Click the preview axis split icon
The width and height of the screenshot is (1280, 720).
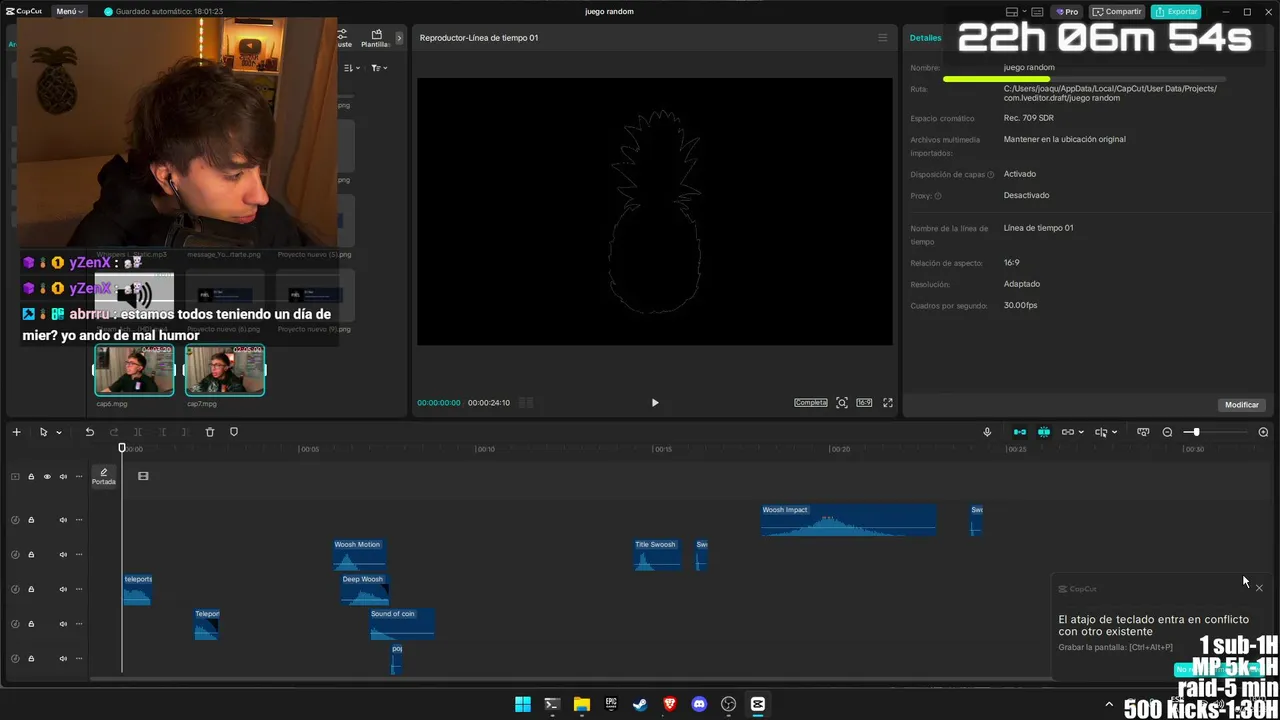1101,432
